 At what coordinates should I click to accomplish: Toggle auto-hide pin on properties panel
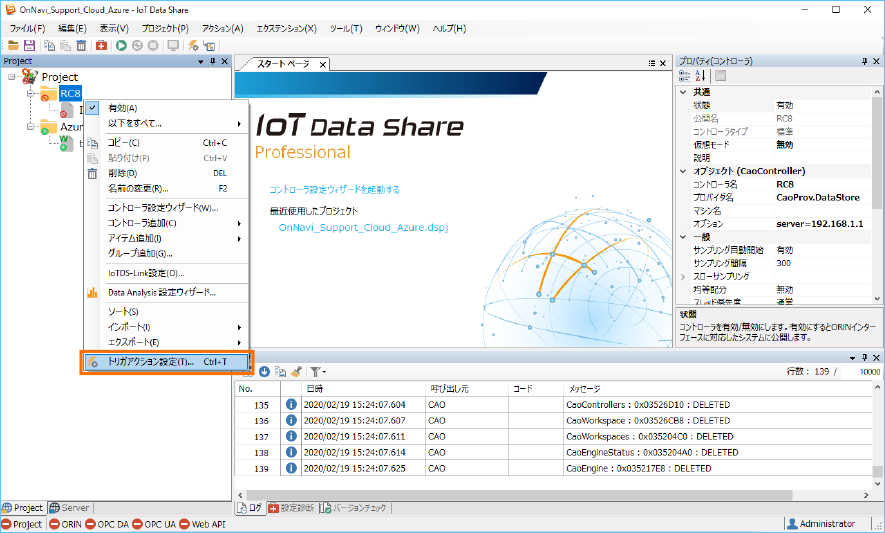tap(864, 61)
